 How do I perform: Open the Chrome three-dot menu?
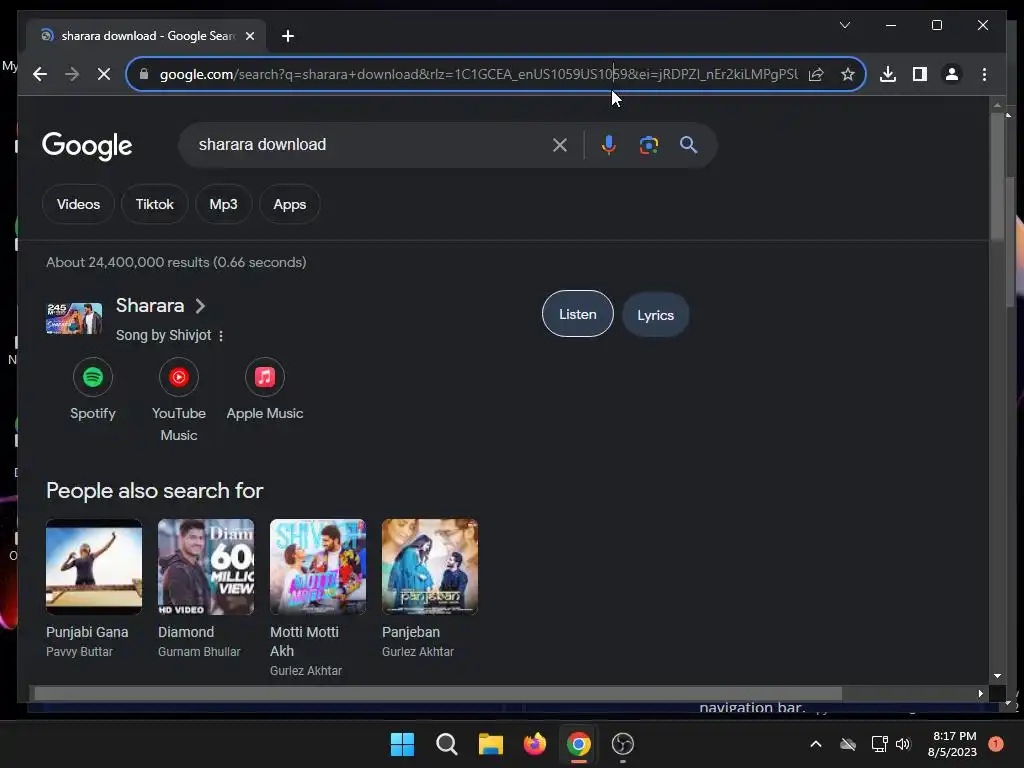pos(984,74)
